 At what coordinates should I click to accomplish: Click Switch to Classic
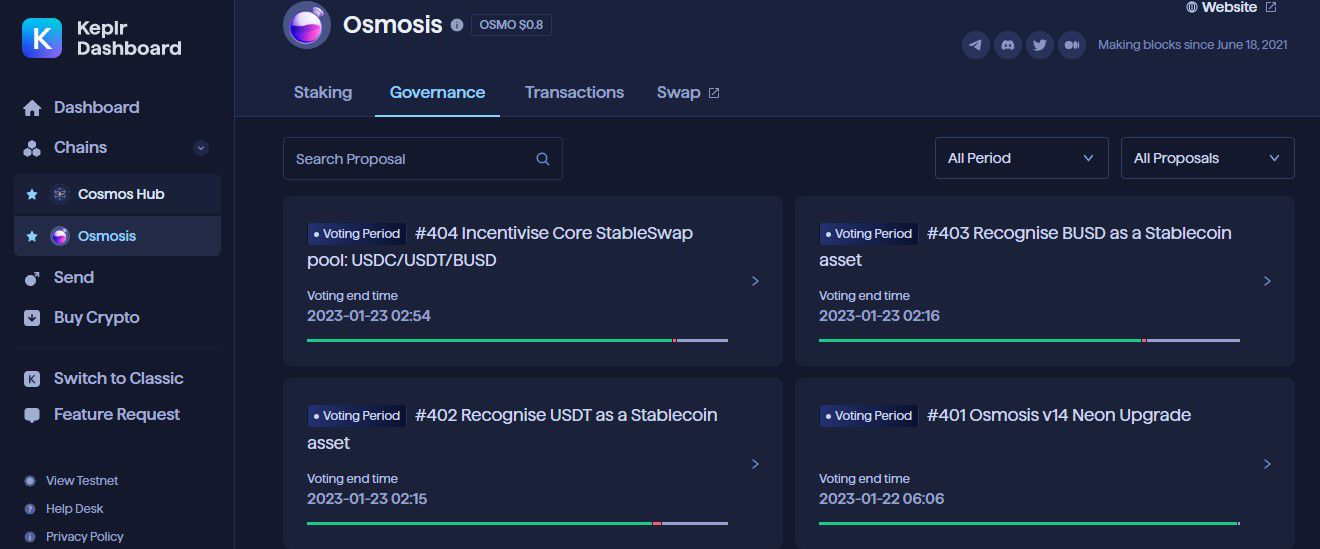pyautogui.click(x=119, y=378)
